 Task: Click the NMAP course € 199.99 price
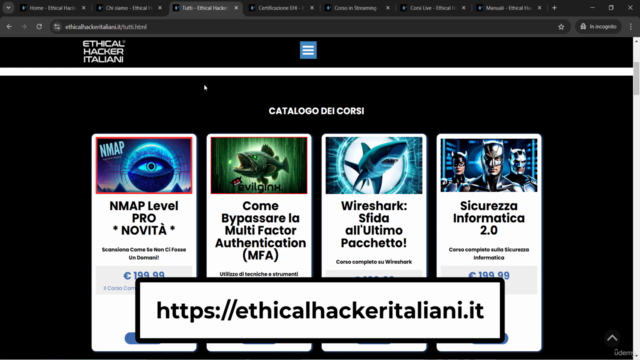[144, 276]
